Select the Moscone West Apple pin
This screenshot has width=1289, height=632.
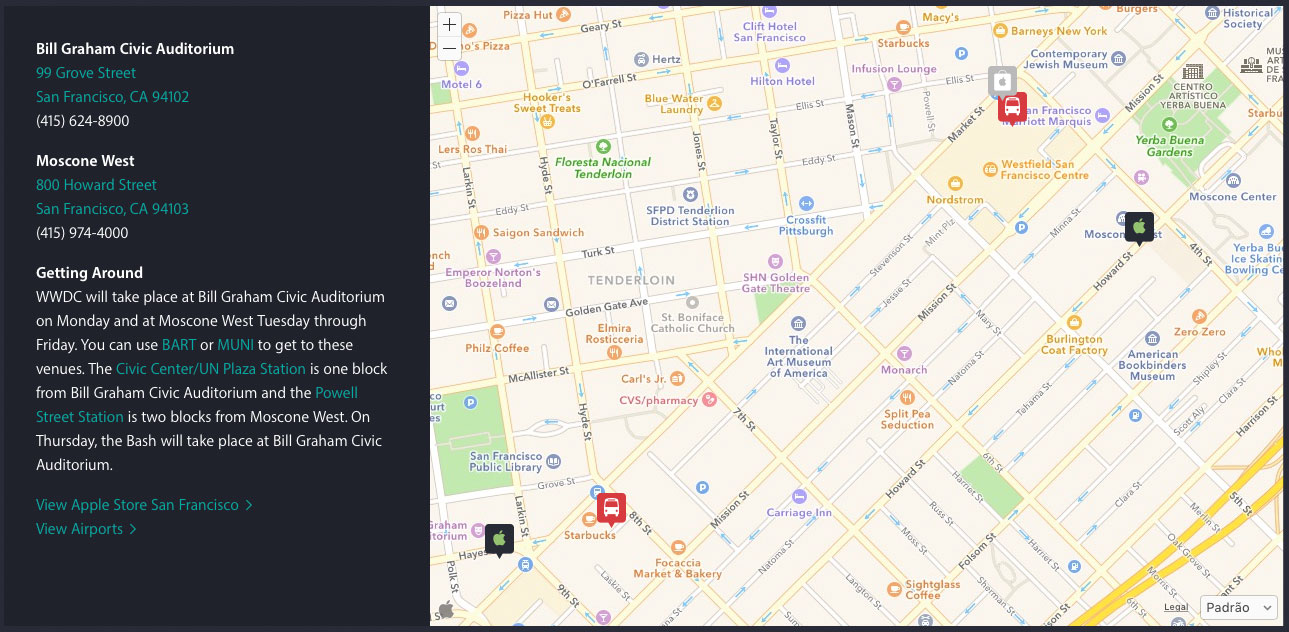(x=1138, y=227)
